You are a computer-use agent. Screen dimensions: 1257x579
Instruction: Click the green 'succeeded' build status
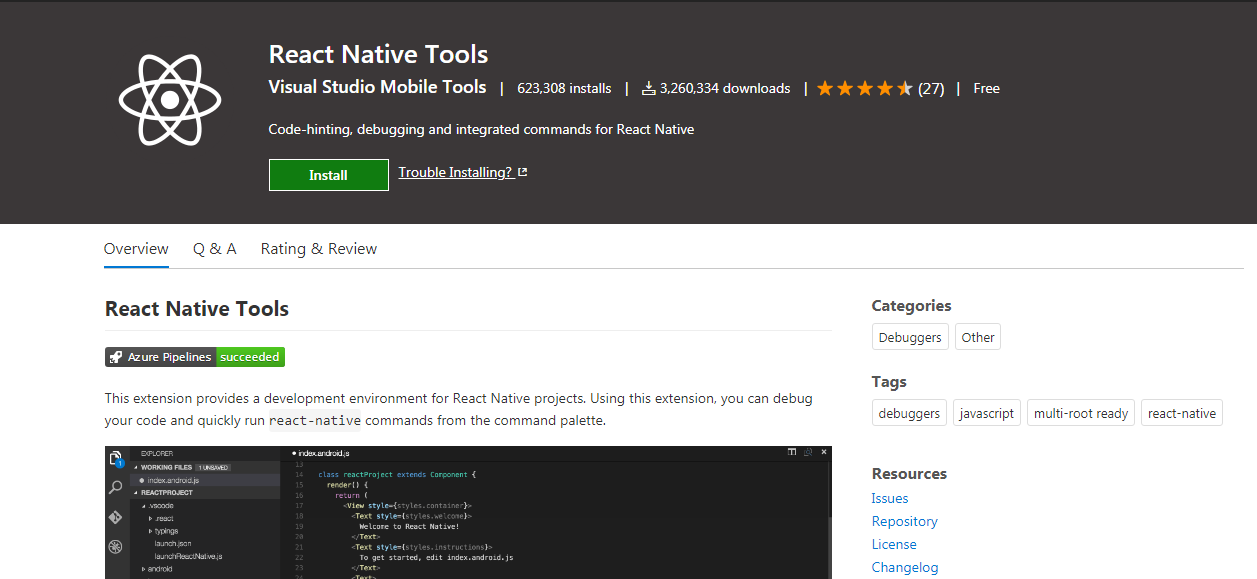(251, 357)
